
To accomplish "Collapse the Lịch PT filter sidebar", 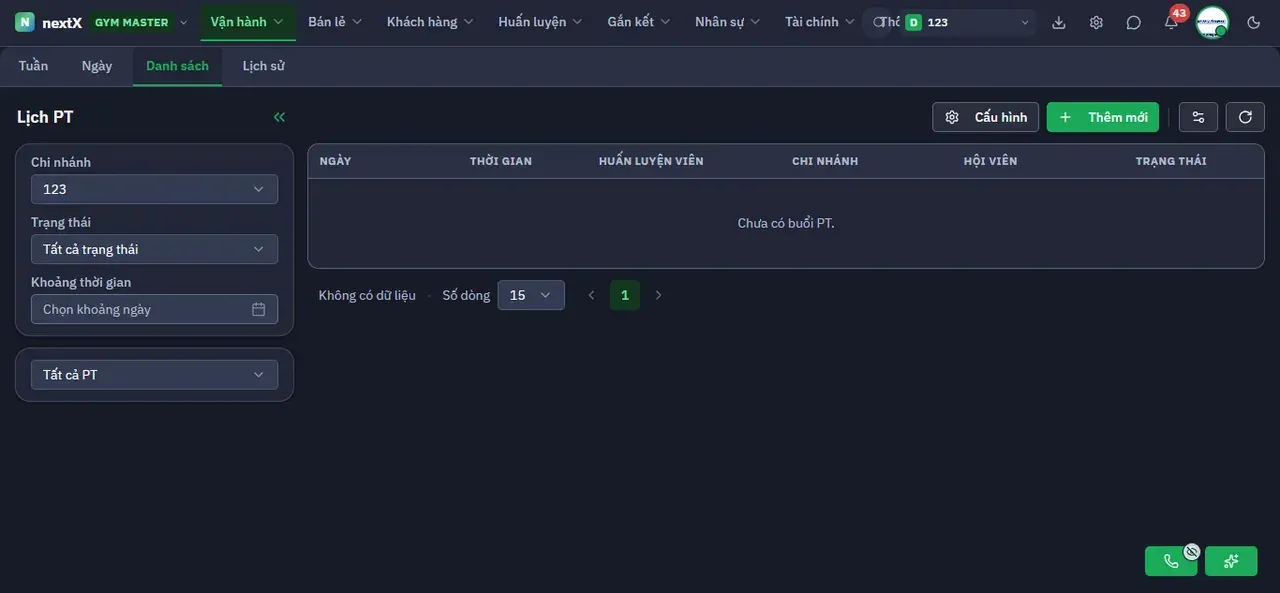I will point(279,117).
